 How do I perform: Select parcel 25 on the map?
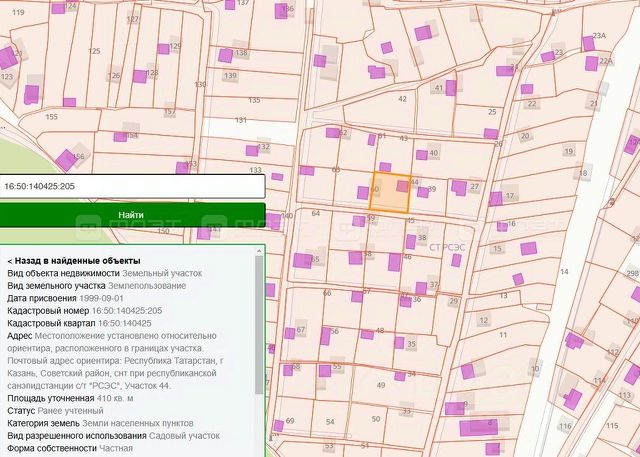click(492, 112)
